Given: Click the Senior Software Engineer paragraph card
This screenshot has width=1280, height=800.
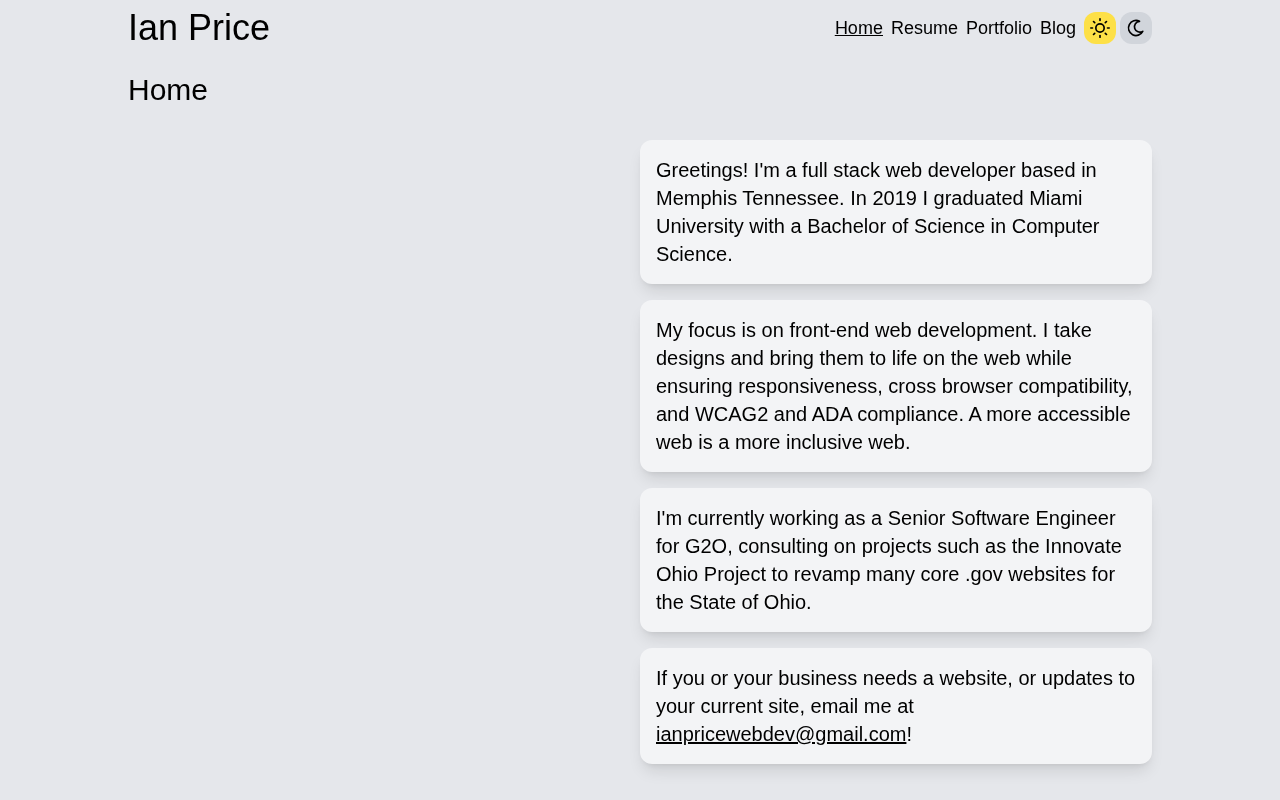Looking at the screenshot, I should click(x=895, y=560).
